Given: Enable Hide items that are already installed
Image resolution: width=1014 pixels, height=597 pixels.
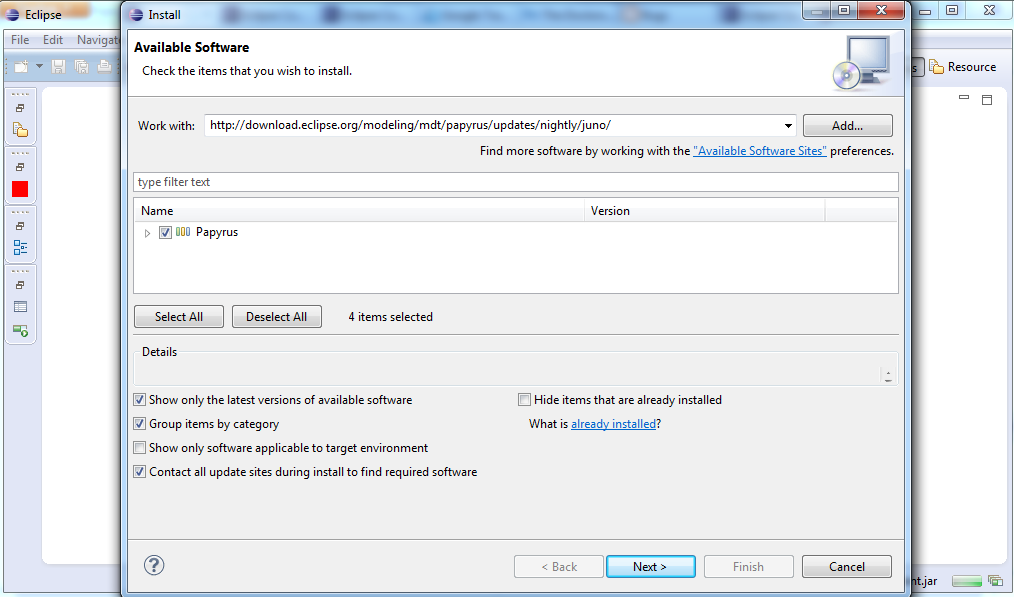Looking at the screenshot, I should [524, 400].
